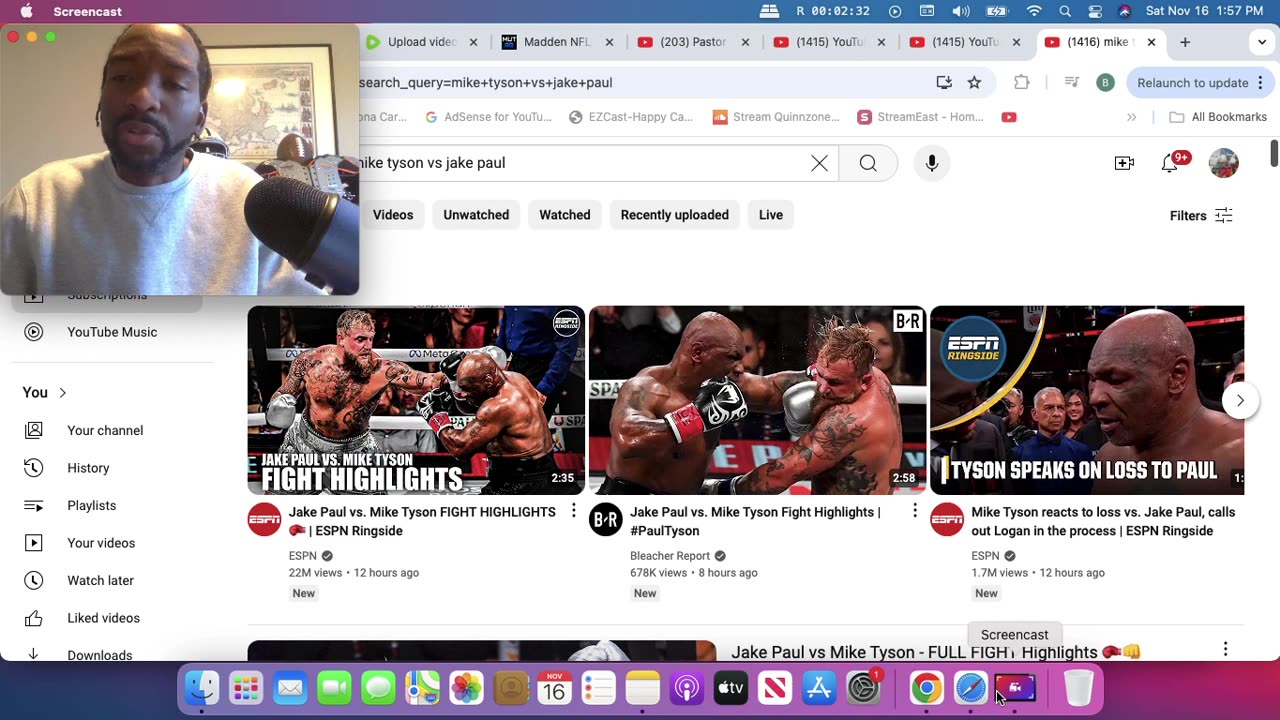This screenshot has width=1280, height=720.
Task: Open the Chrome tab search dropdown
Action: 1262,42
